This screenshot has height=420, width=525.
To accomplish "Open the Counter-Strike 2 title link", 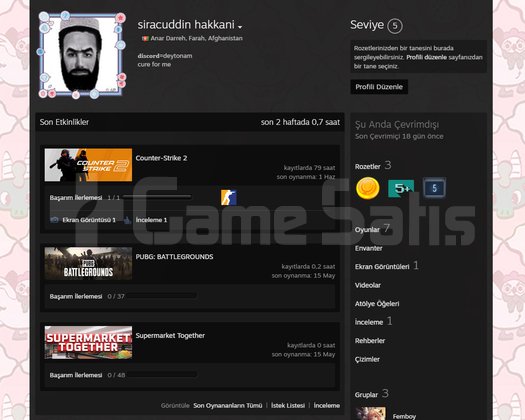I will click(x=161, y=158).
